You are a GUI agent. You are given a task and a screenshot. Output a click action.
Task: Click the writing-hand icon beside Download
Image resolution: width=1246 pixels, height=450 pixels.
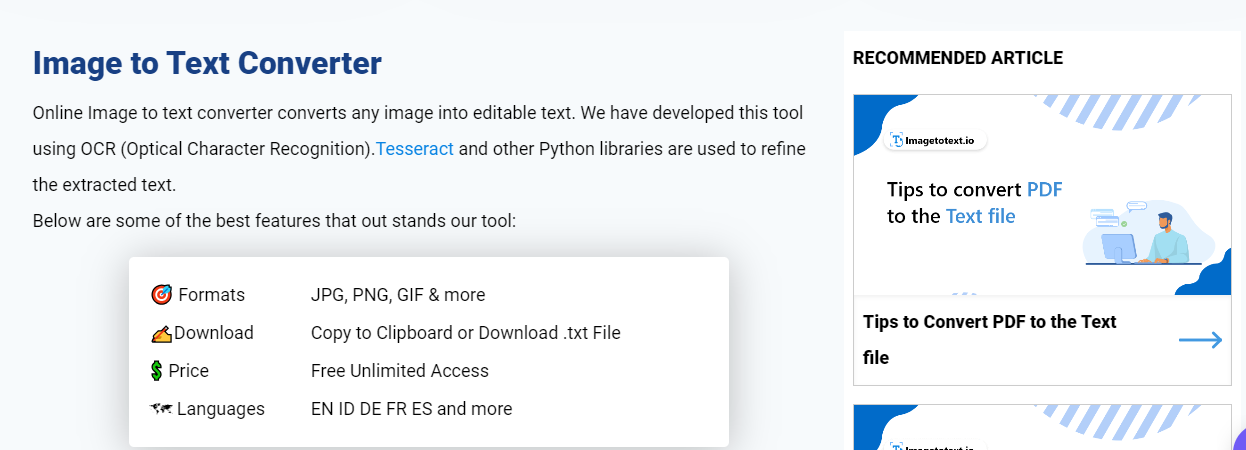point(162,333)
